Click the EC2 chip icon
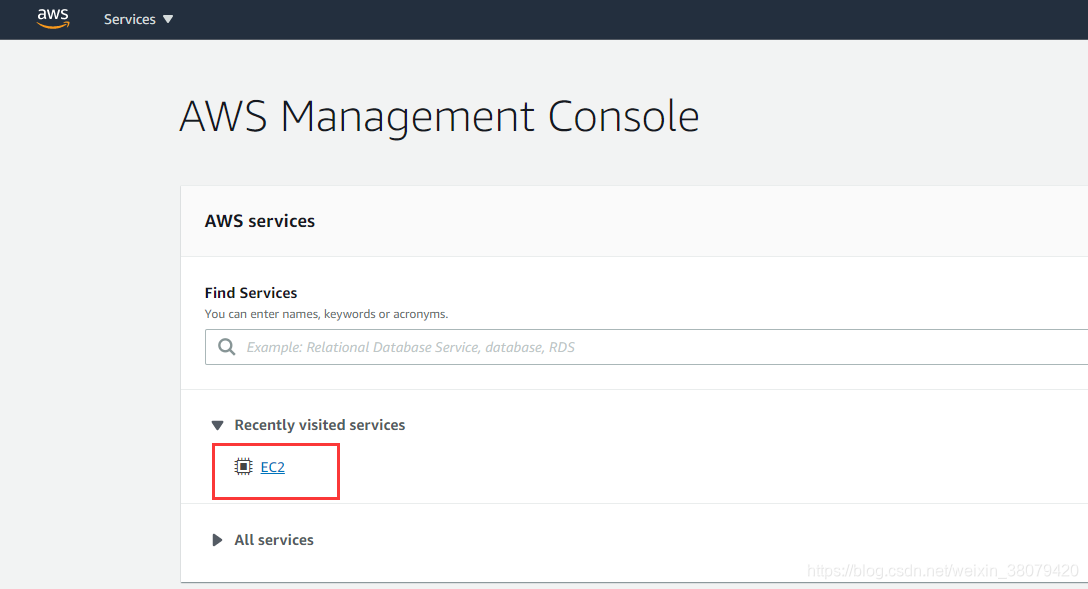 click(244, 467)
